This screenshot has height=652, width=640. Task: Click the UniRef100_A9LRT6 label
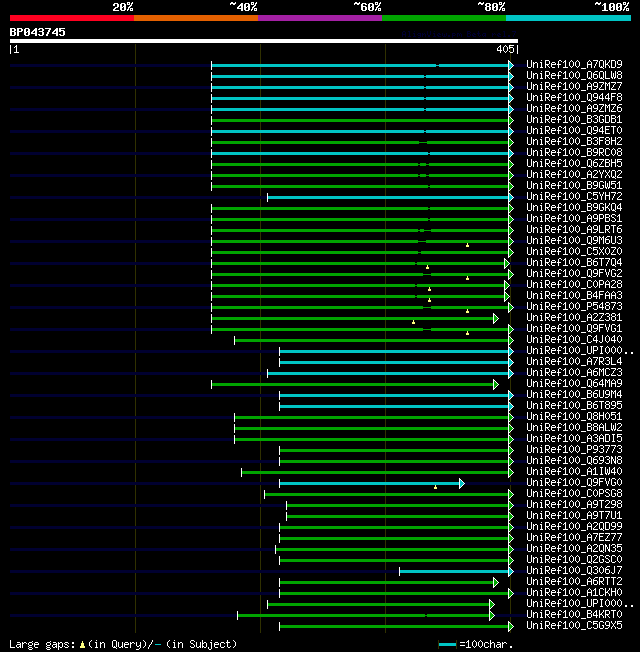pyautogui.click(x=574, y=230)
